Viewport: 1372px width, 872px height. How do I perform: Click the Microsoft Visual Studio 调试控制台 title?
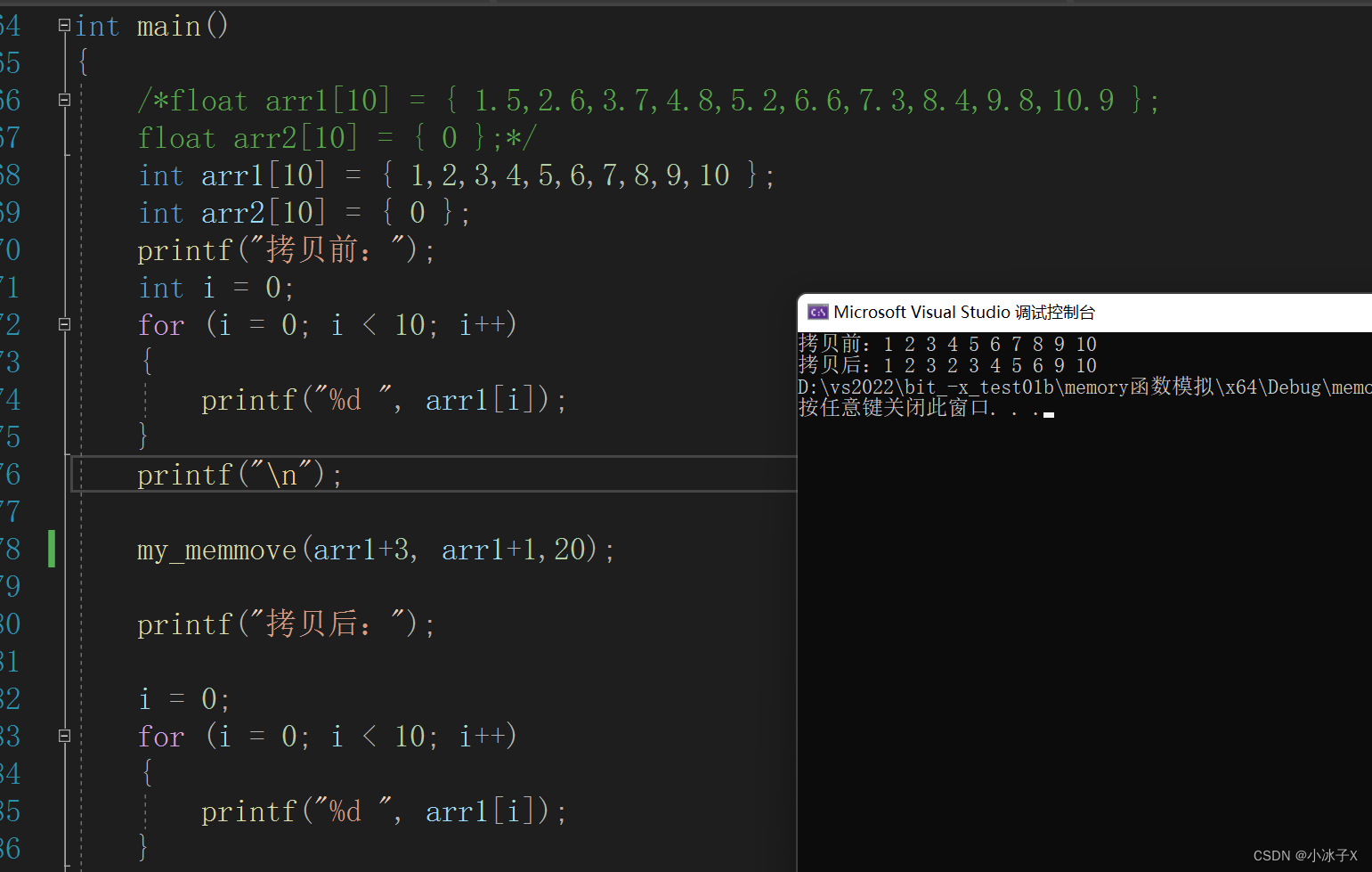pyautogui.click(x=964, y=312)
